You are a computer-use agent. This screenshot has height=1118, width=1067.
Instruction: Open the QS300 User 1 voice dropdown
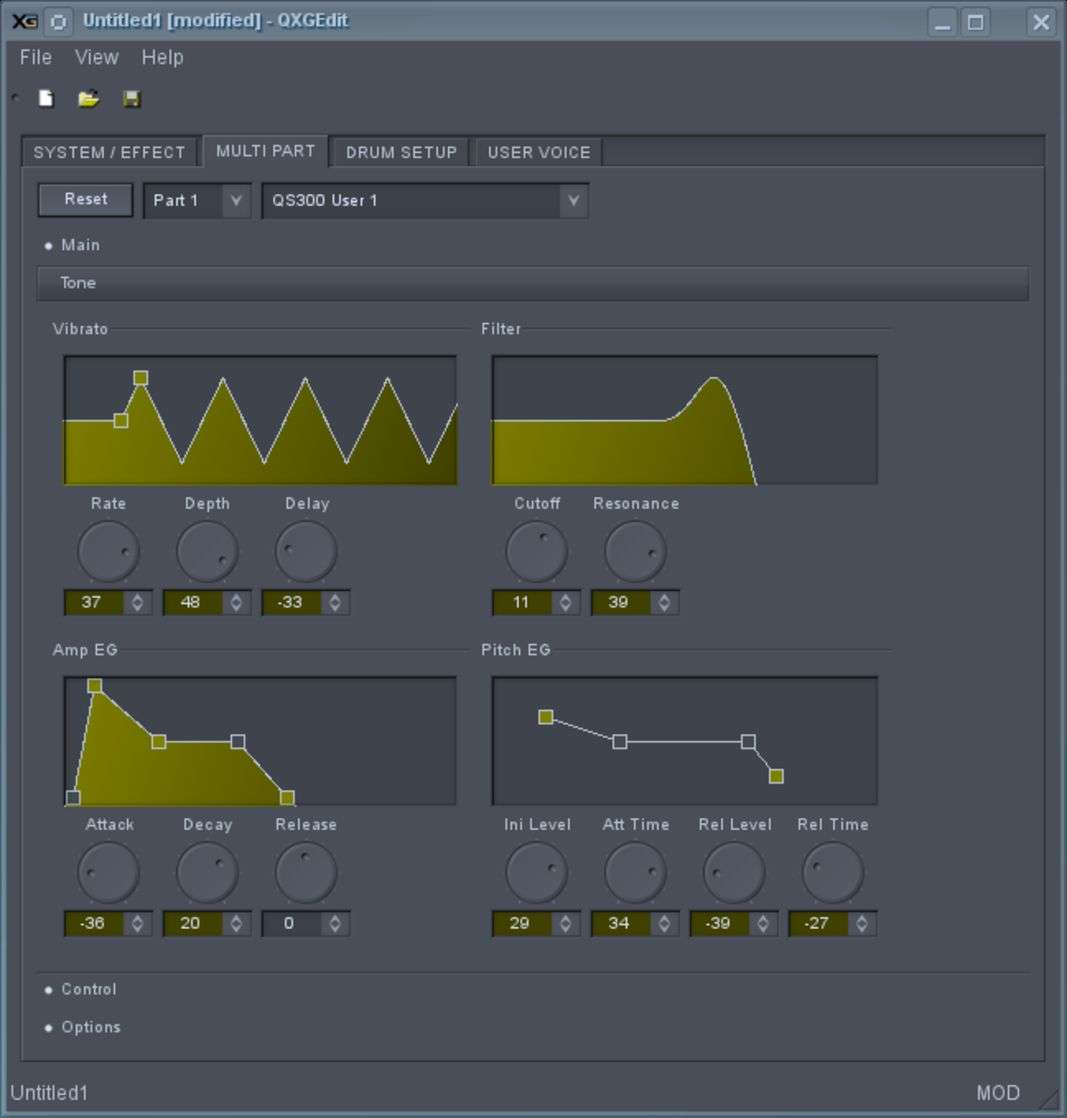tap(425, 200)
